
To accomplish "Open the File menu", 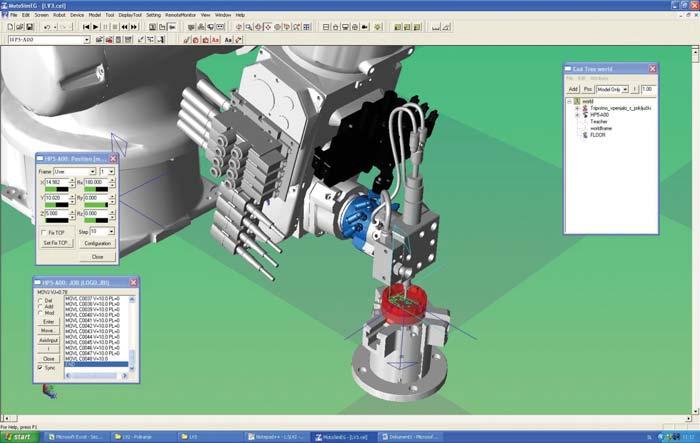I will click(x=13, y=15).
